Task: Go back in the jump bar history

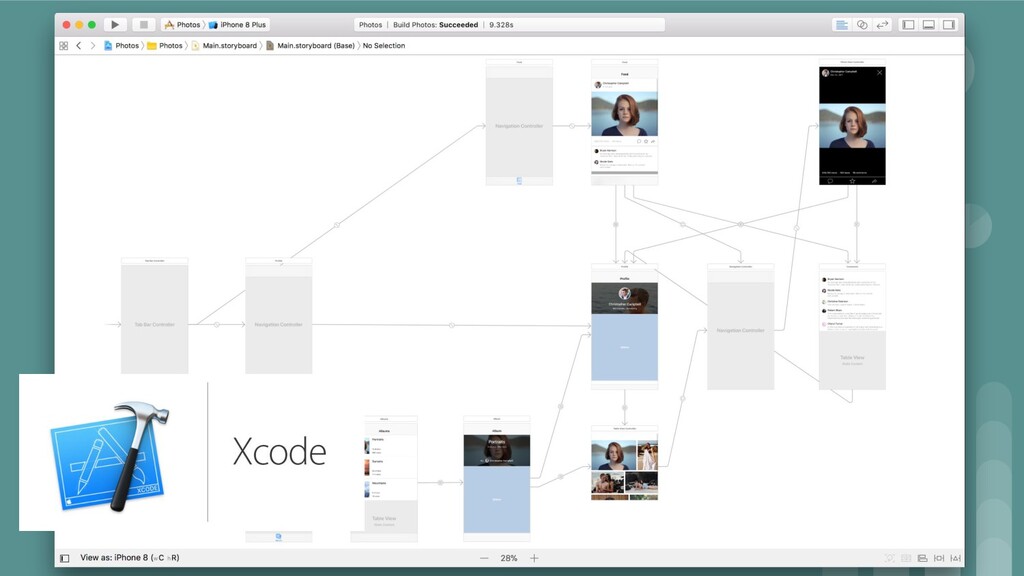Action: point(79,46)
